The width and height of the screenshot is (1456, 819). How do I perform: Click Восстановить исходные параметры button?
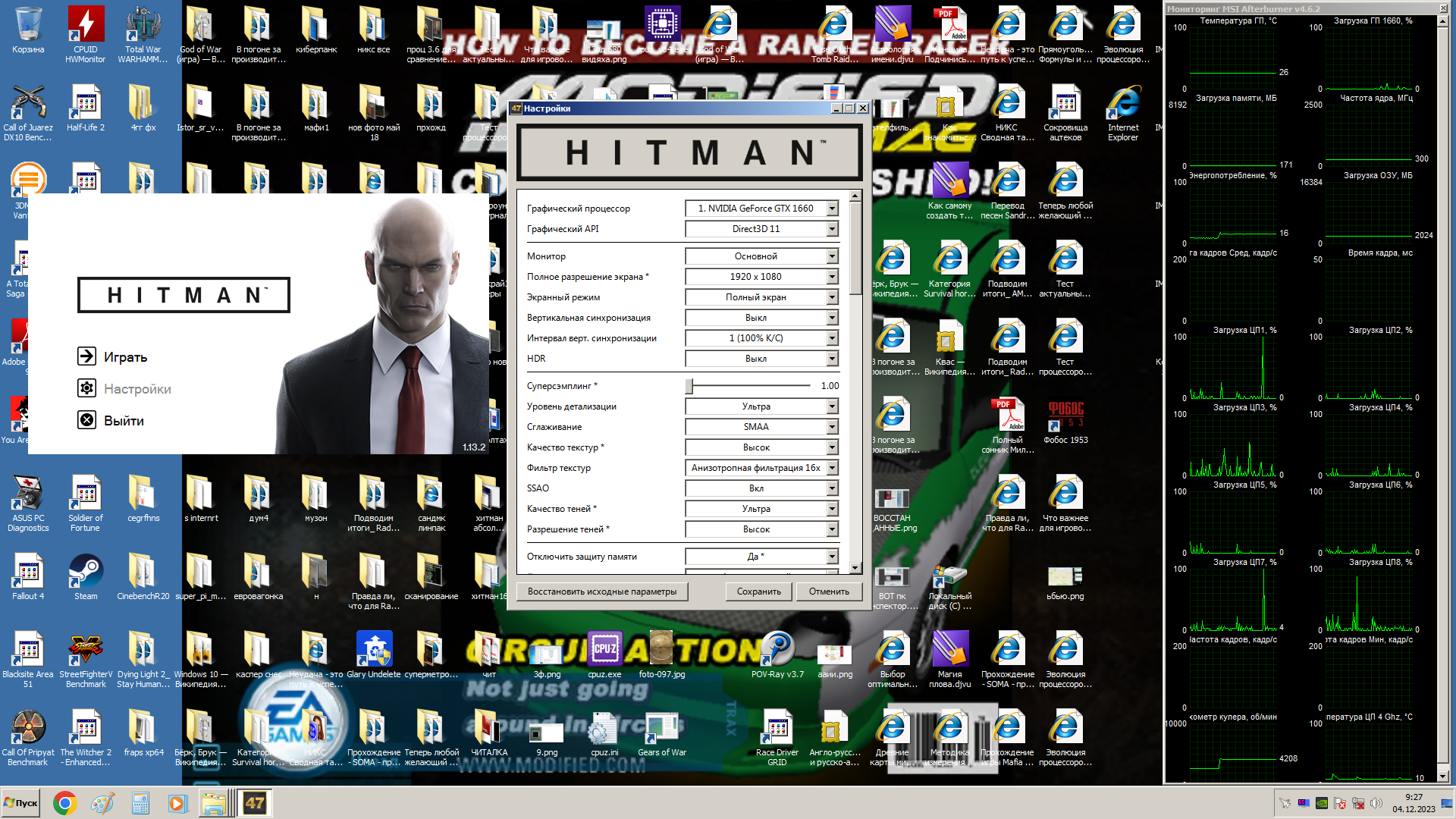(602, 591)
